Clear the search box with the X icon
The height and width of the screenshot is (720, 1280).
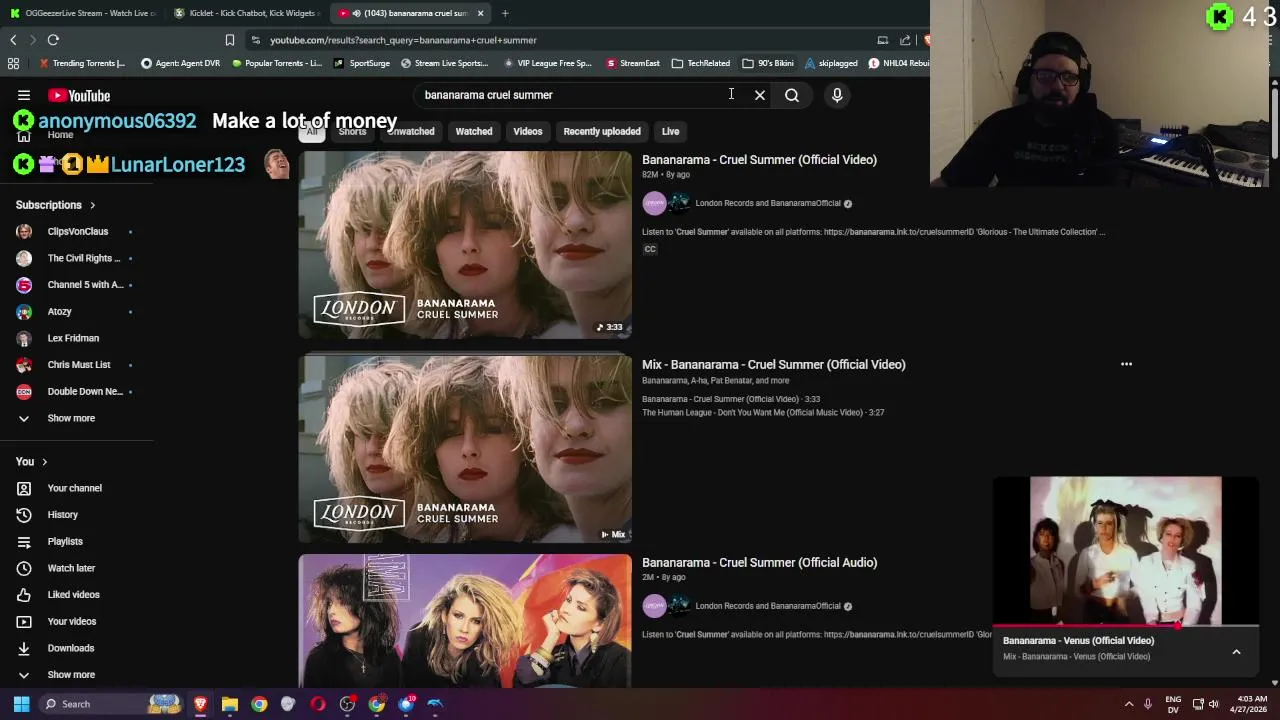pos(760,95)
